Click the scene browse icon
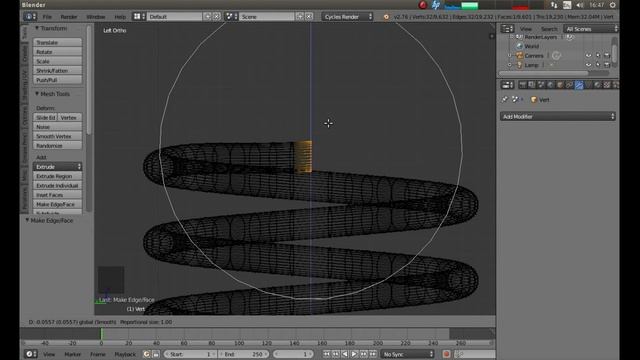 point(231,17)
